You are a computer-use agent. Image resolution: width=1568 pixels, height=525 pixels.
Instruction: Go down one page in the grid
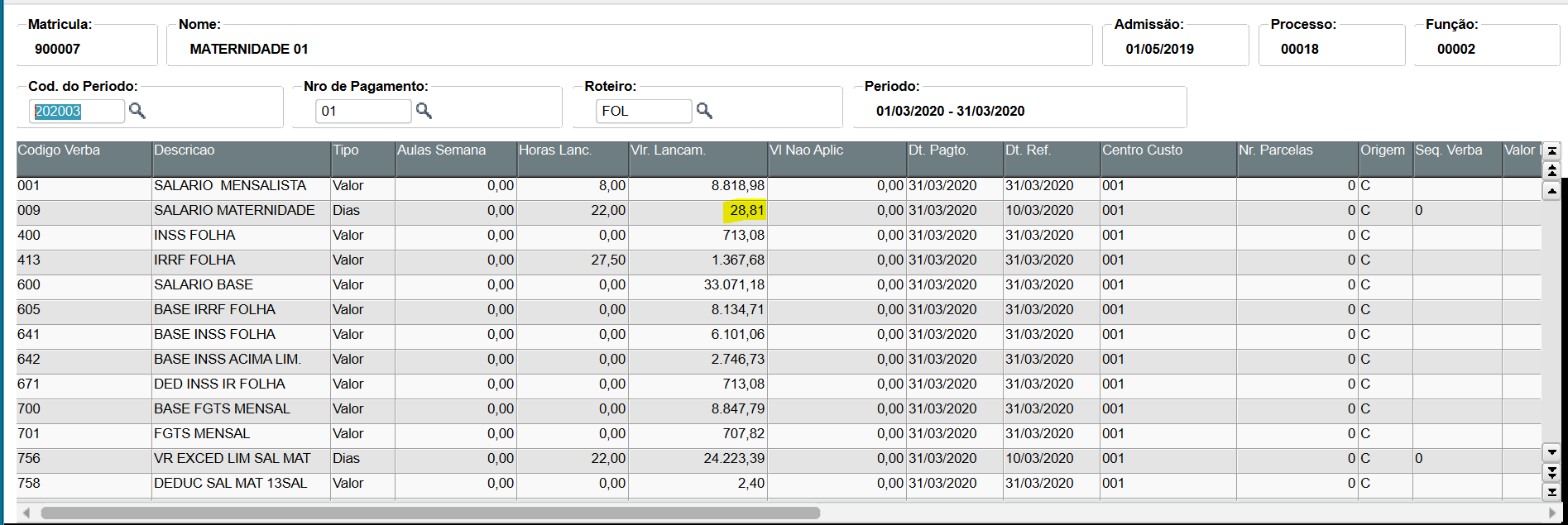click(x=1552, y=472)
